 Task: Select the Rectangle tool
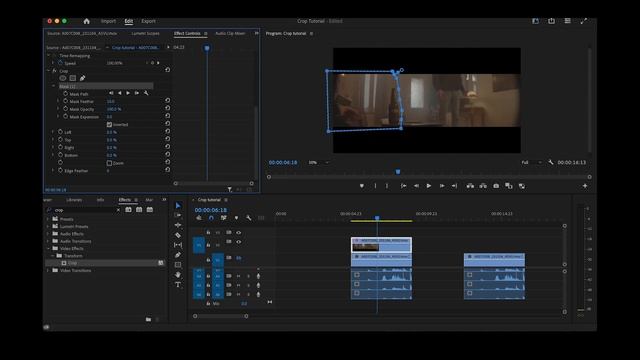tap(178, 264)
